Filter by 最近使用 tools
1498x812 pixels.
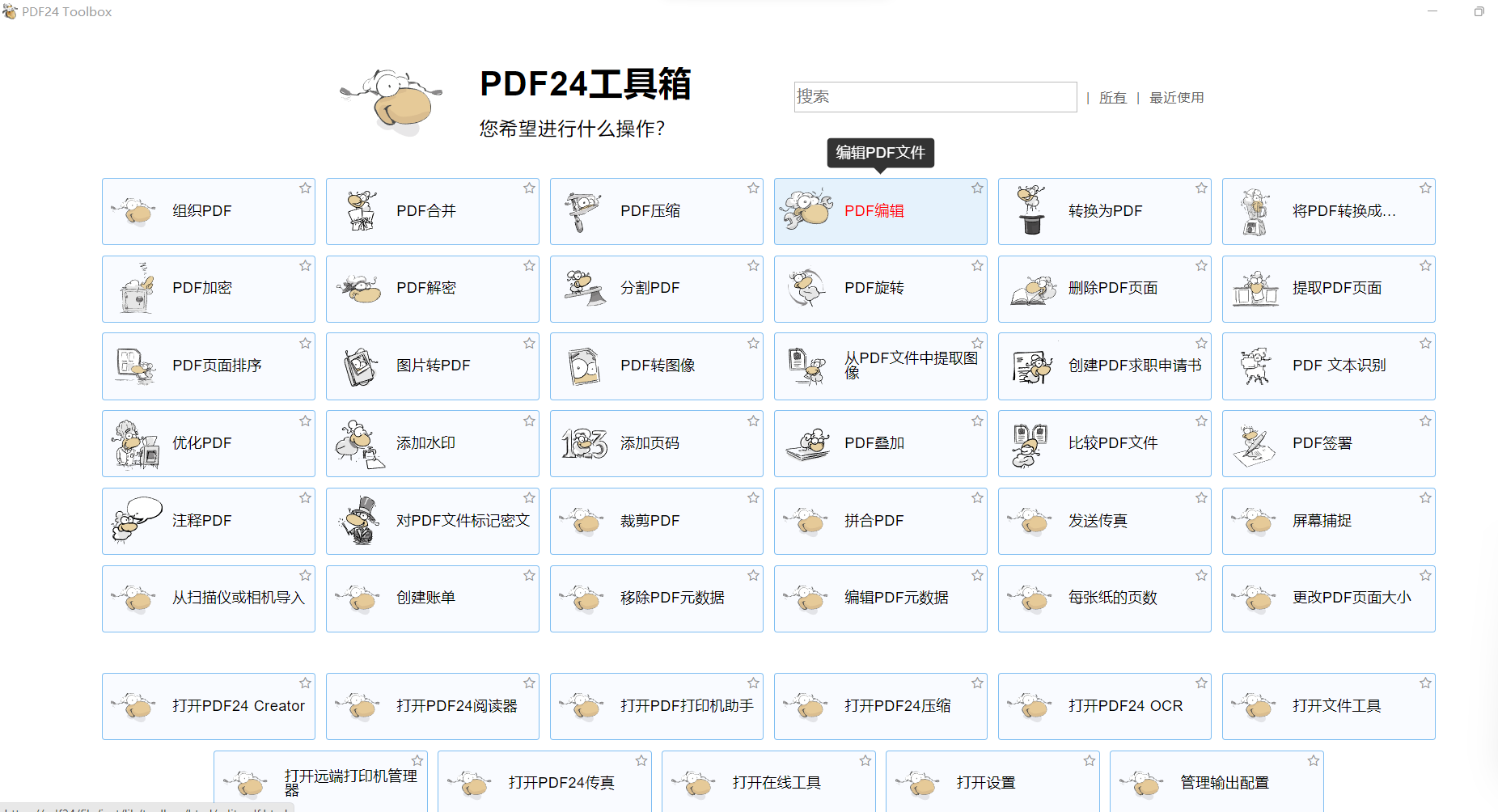click(x=1176, y=98)
